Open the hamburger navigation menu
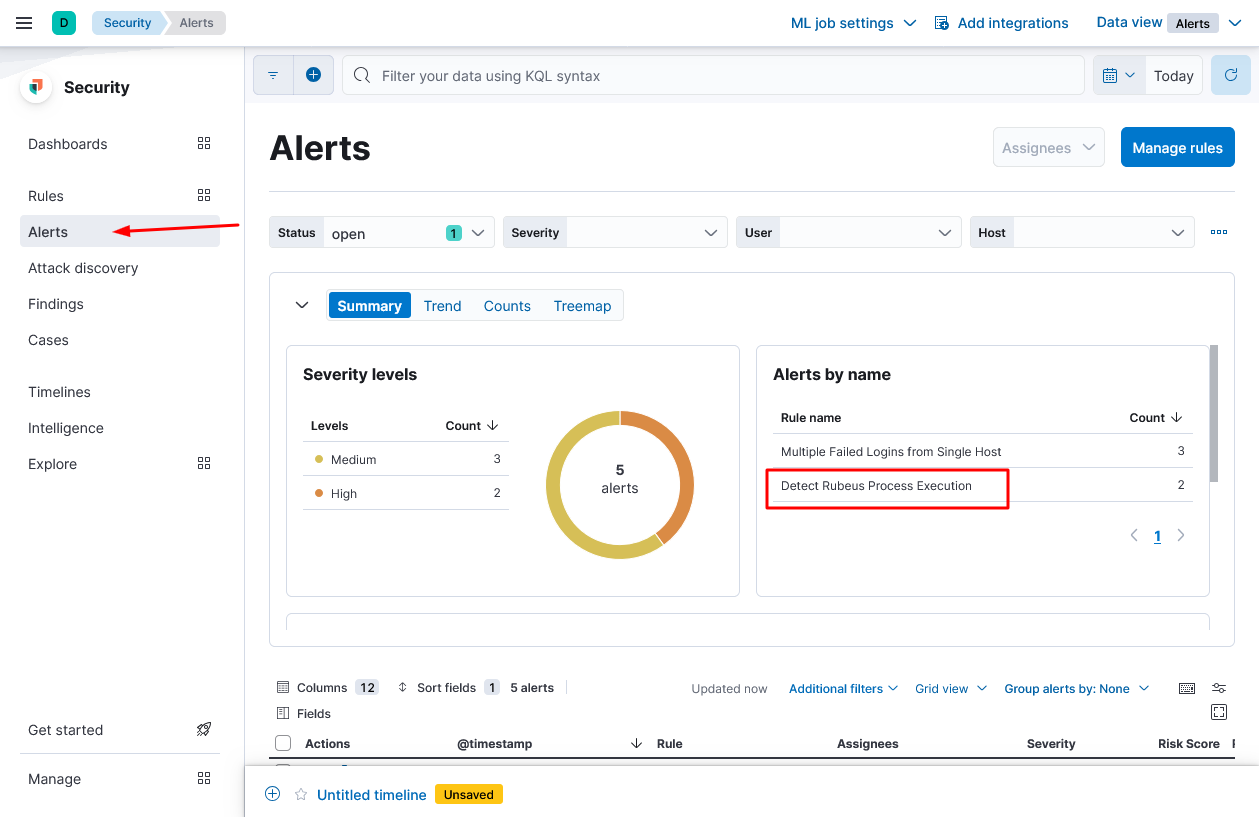Viewport: 1259px width, 817px height. pyautogui.click(x=24, y=23)
